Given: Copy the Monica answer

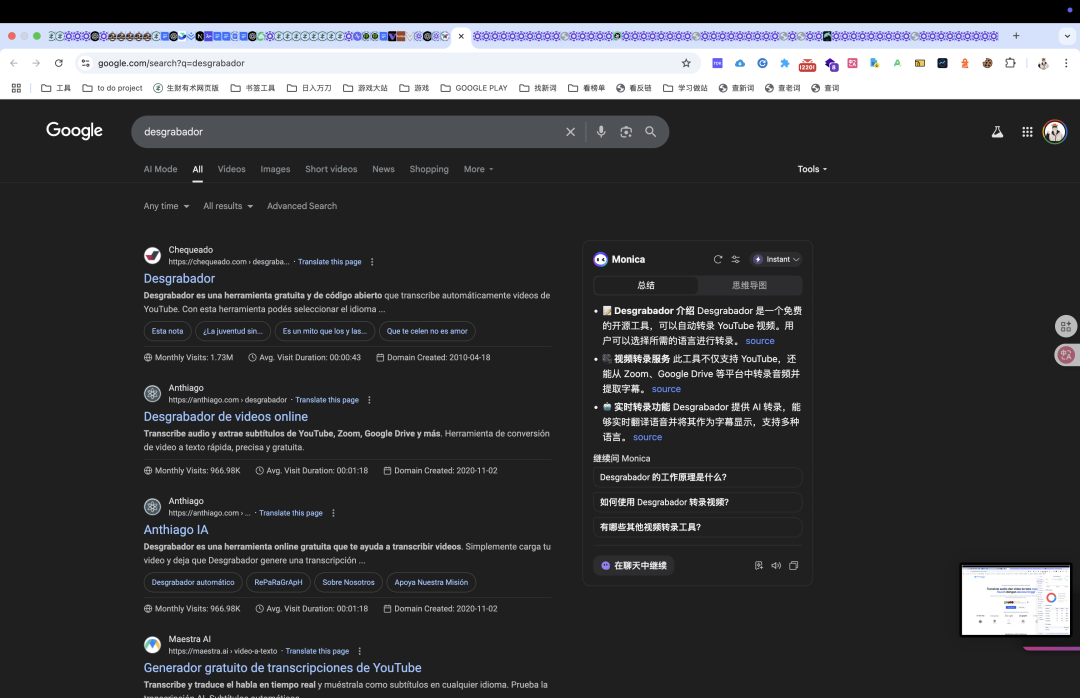Looking at the screenshot, I should (x=793, y=565).
